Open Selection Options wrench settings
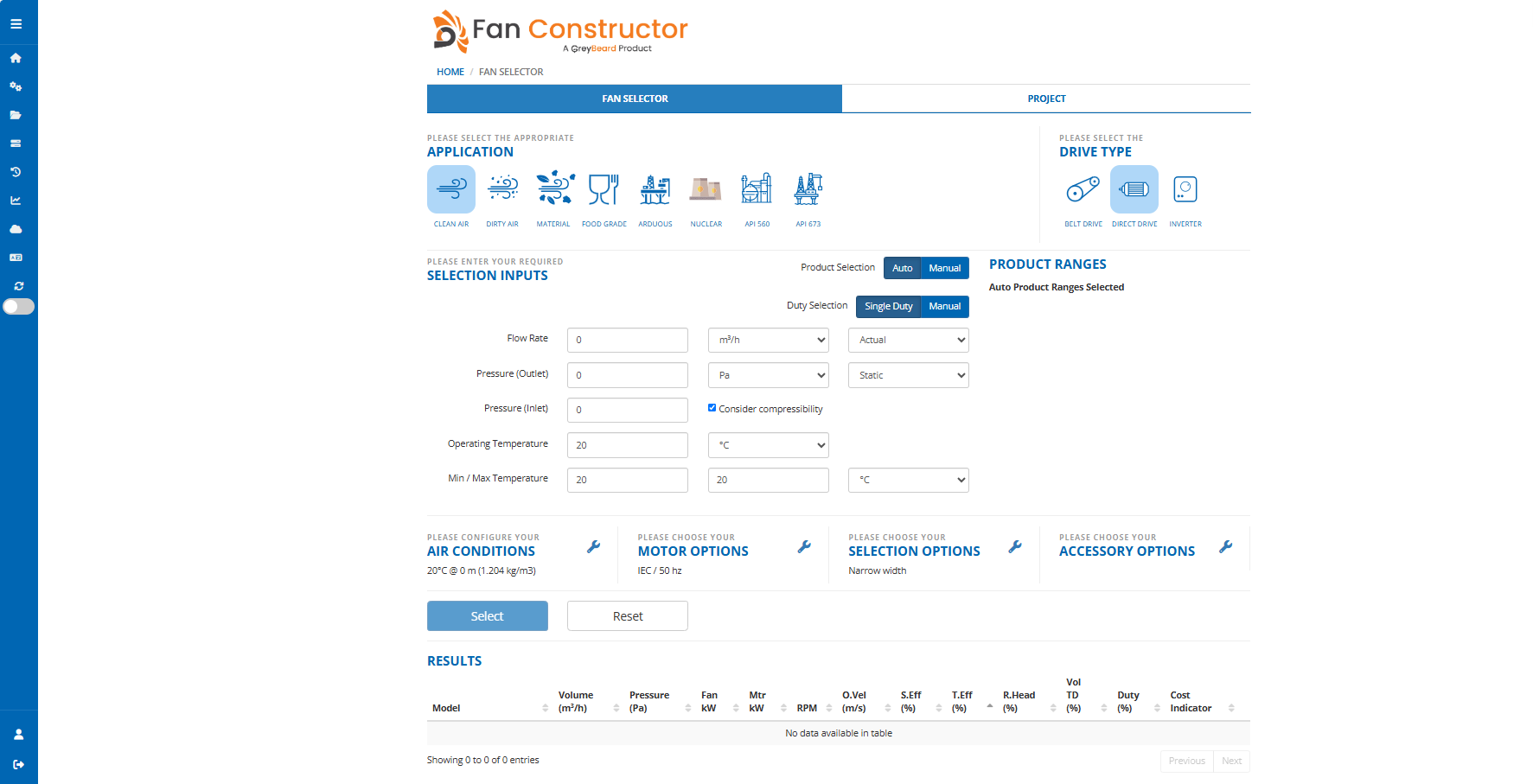 click(x=1015, y=546)
